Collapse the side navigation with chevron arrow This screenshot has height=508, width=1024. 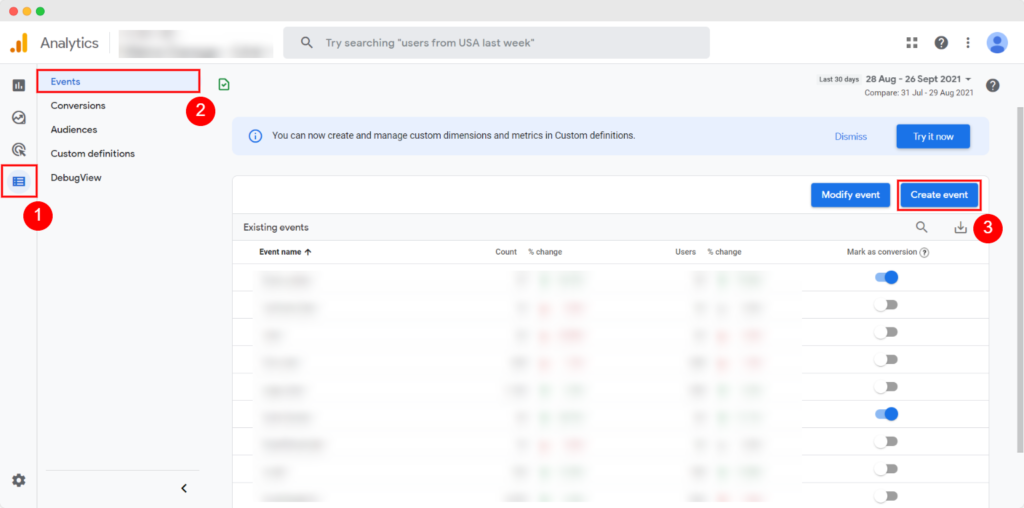pos(184,488)
